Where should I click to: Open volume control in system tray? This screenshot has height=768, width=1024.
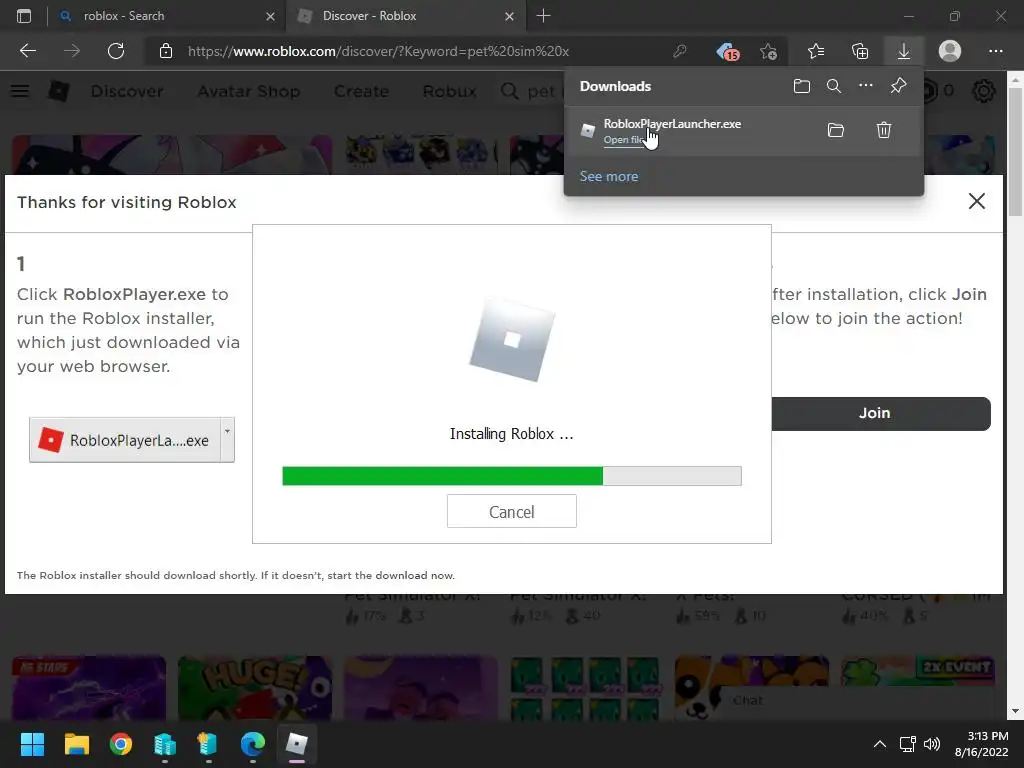(x=932, y=744)
